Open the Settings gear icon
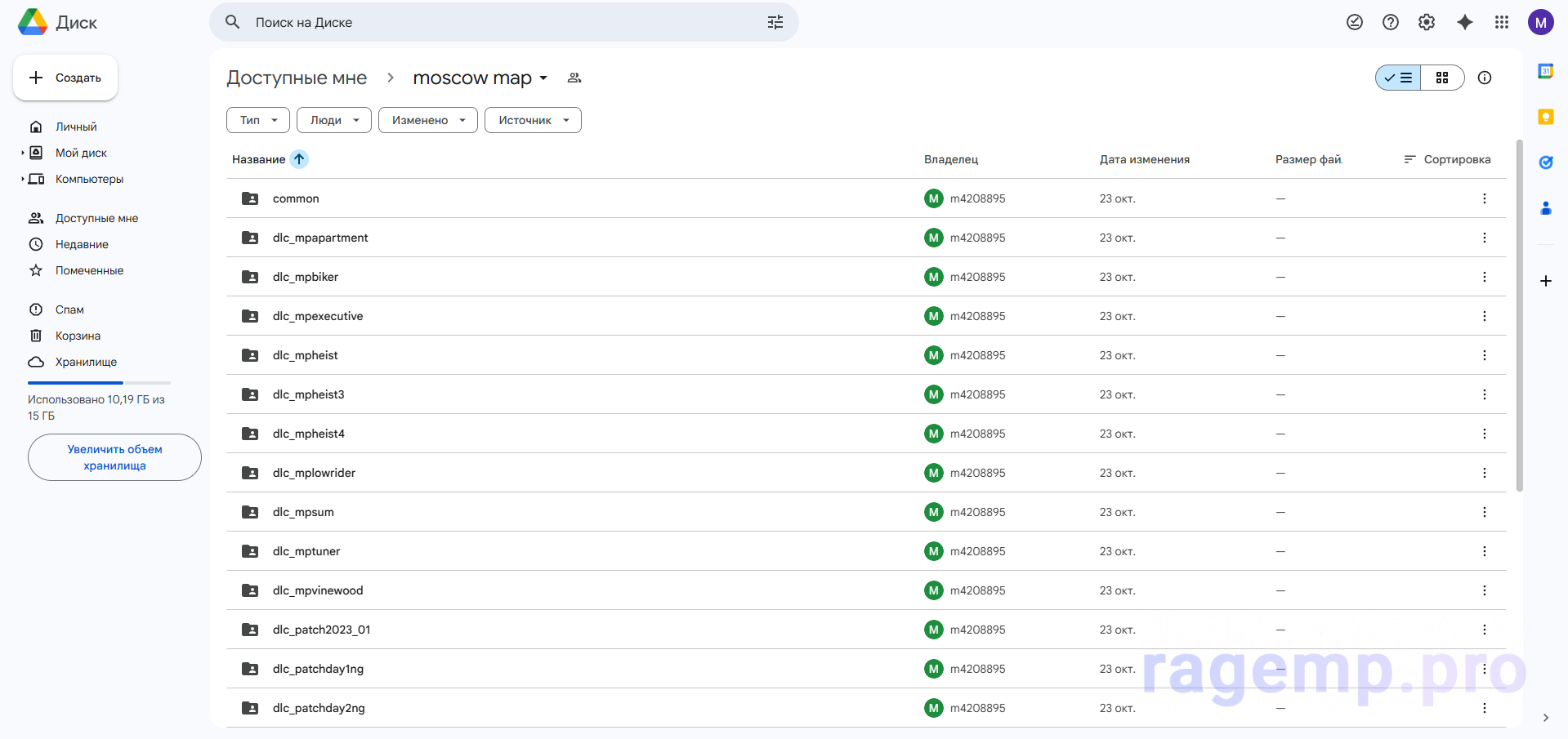 click(x=1426, y=22)
